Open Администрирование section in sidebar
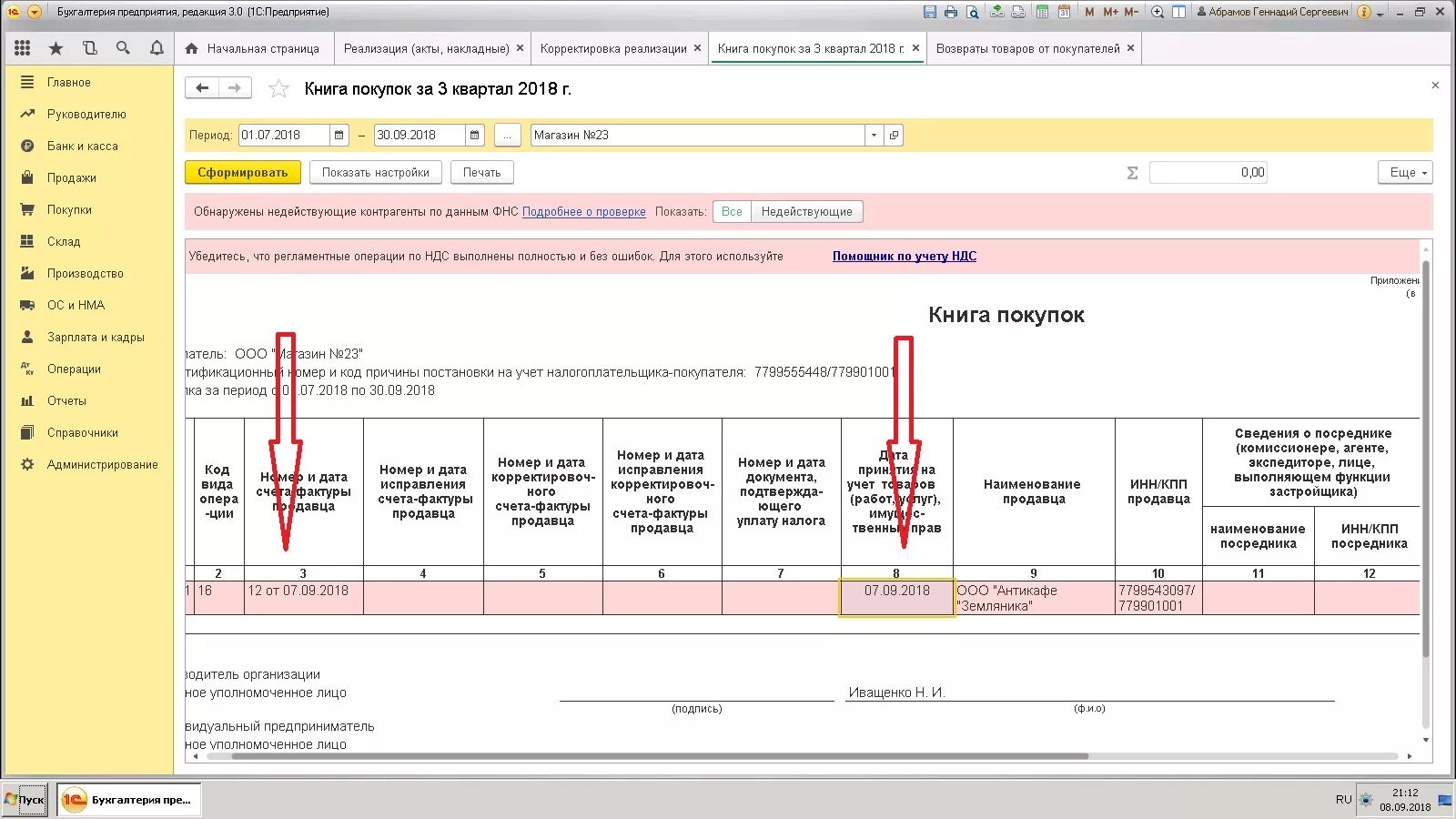 coord(102,464)
